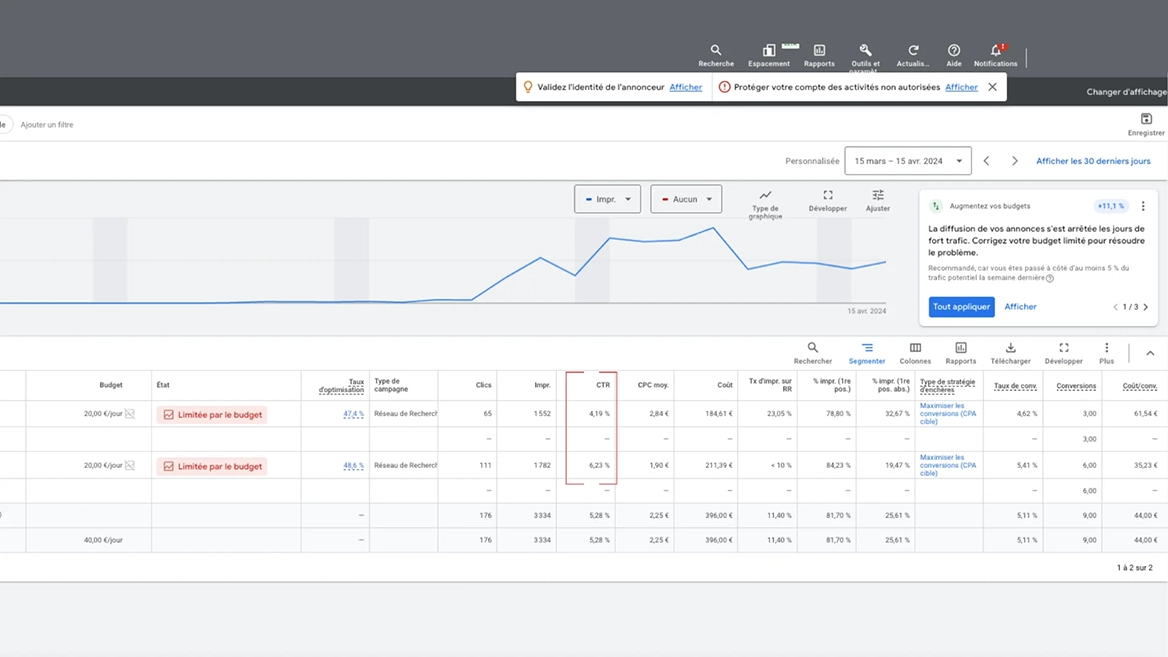Click budget edit icon in the 111-clicks row
Screen dimensions: 1168x657
(130, 466)
